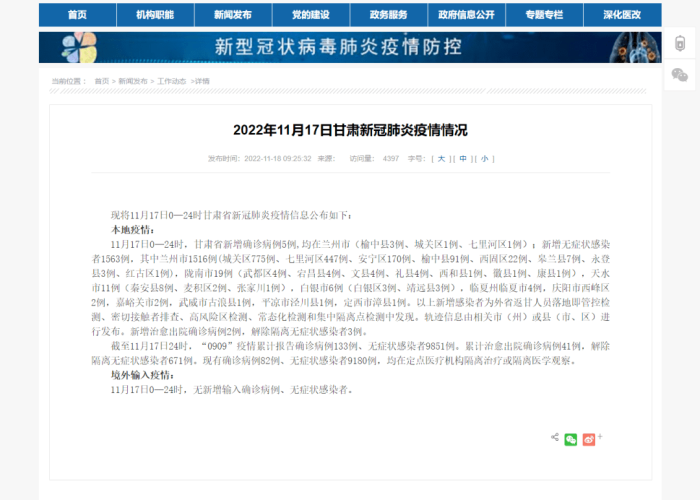Click the visit count 4397
The image size is (700, 500).
point(391,158)
